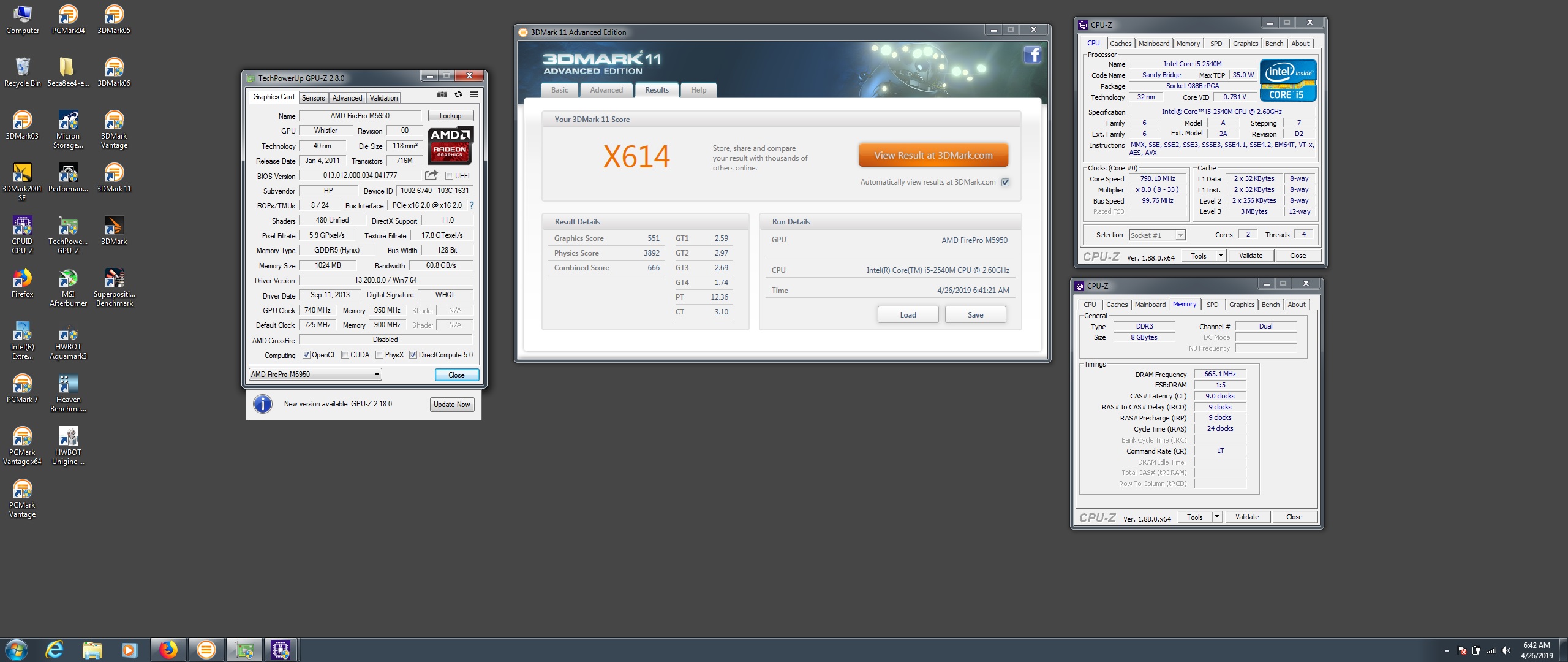Click the volume speaker tray icon
The image size is (1568, 662).
click(1506, 650)
